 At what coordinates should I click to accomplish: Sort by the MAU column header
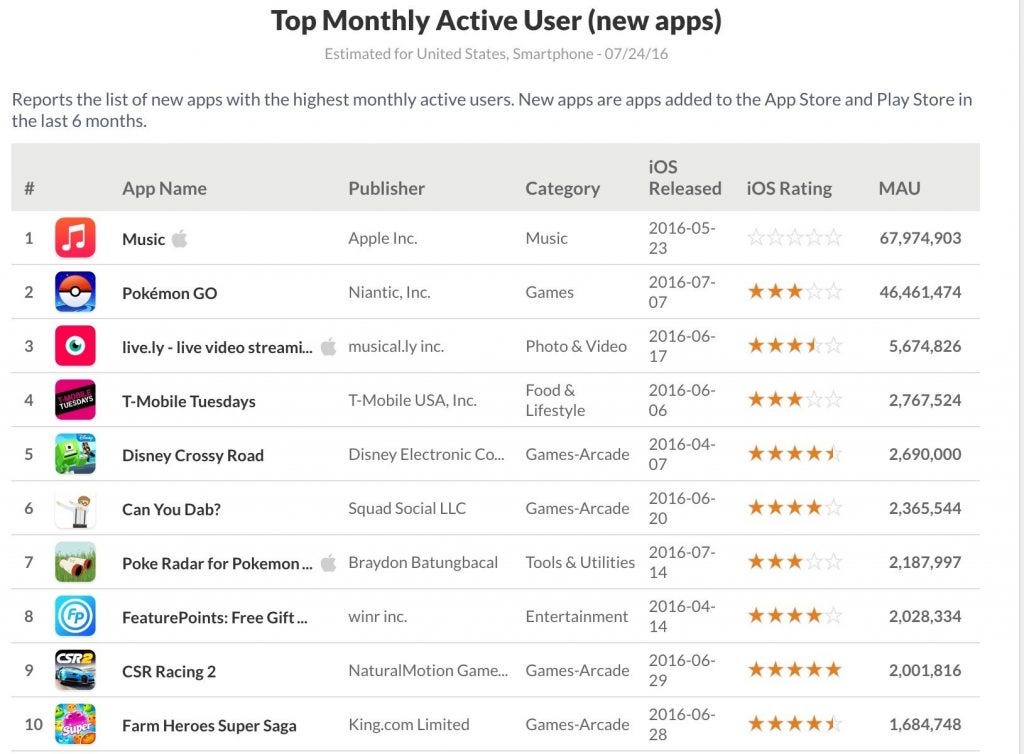pos(899,189)
